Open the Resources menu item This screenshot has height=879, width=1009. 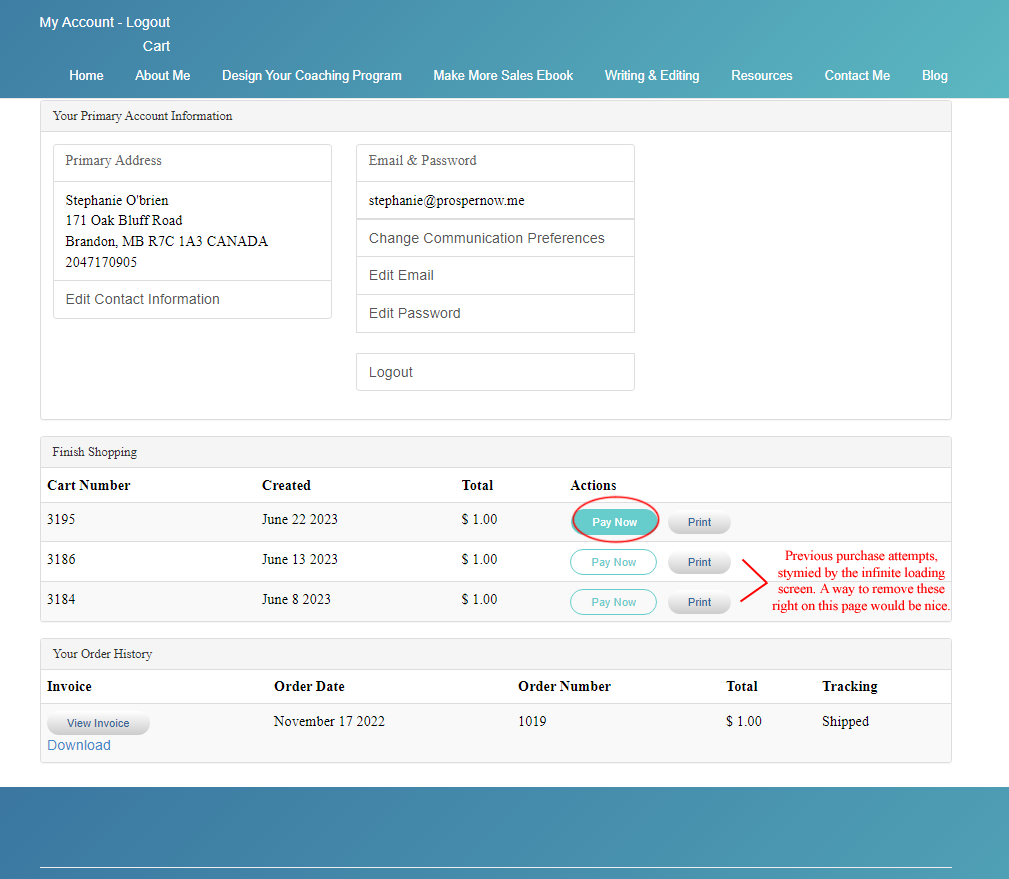click(762, 75)
